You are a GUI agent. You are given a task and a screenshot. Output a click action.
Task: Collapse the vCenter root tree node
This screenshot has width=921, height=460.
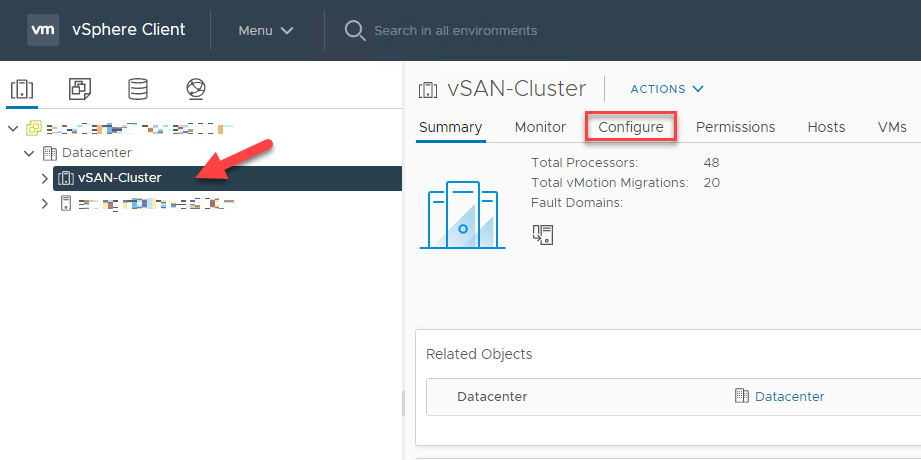[13, 129]
